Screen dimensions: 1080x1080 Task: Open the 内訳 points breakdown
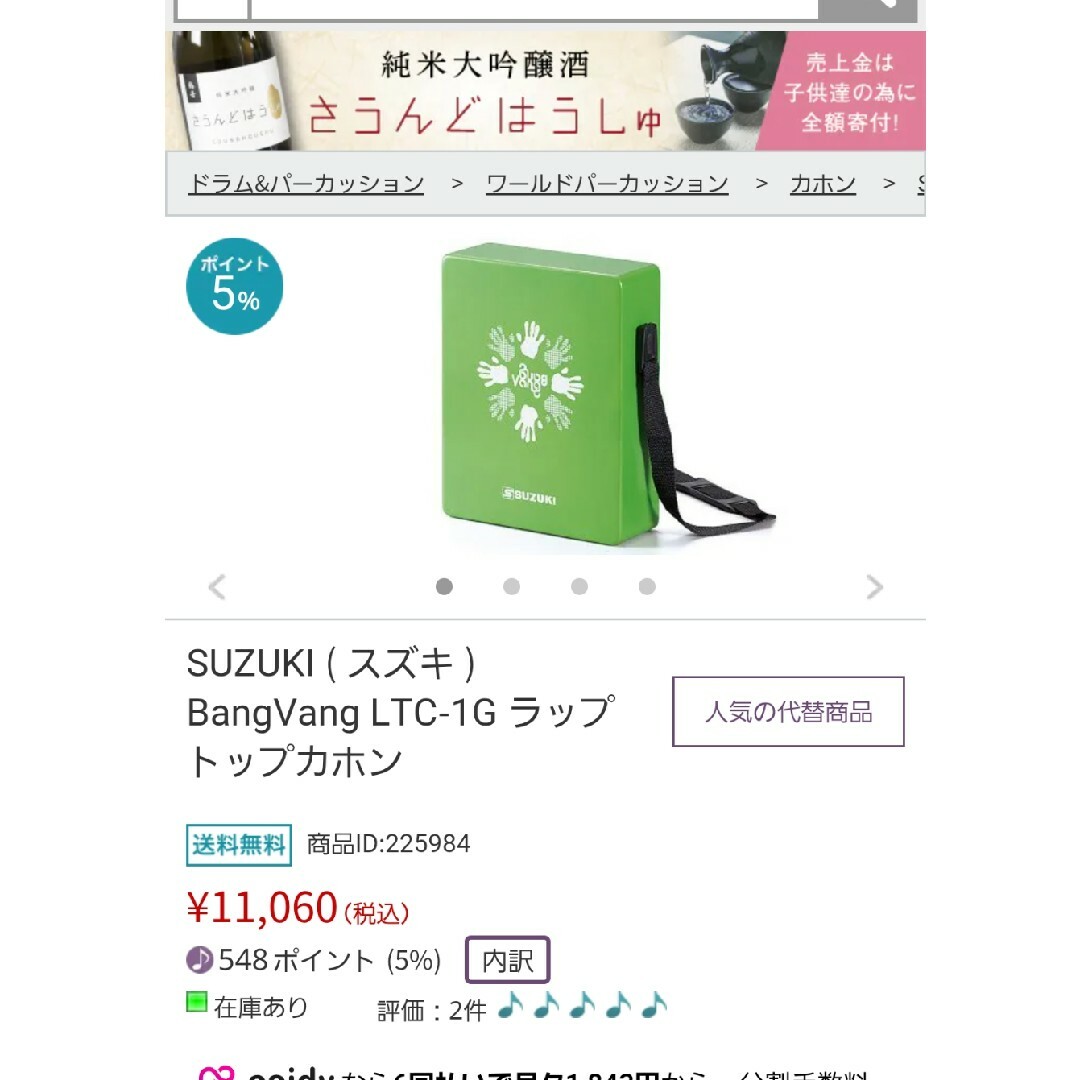pyautogui.click(x=508, y=959)
